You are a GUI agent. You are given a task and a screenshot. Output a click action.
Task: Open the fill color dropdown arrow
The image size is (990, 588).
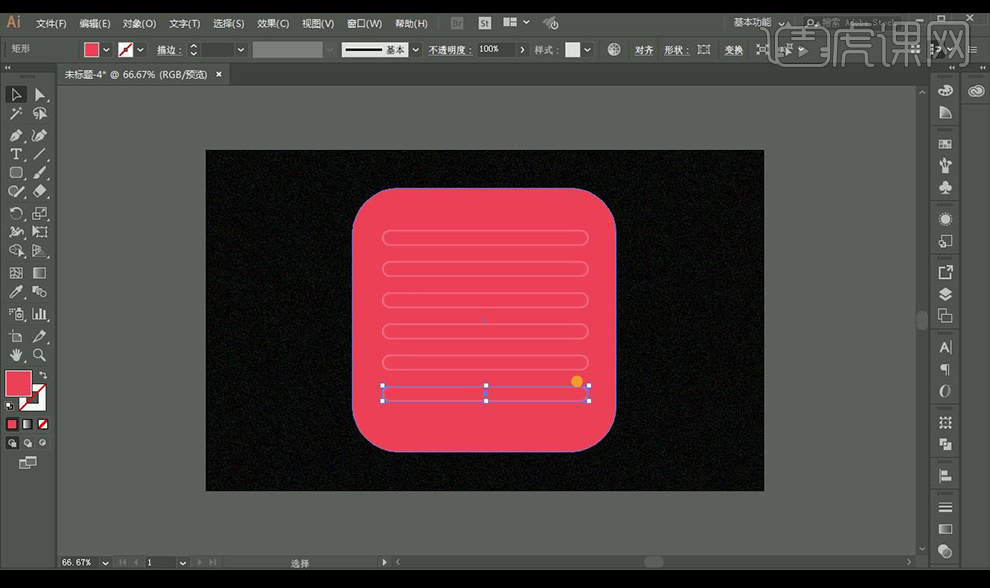(107, 49)
